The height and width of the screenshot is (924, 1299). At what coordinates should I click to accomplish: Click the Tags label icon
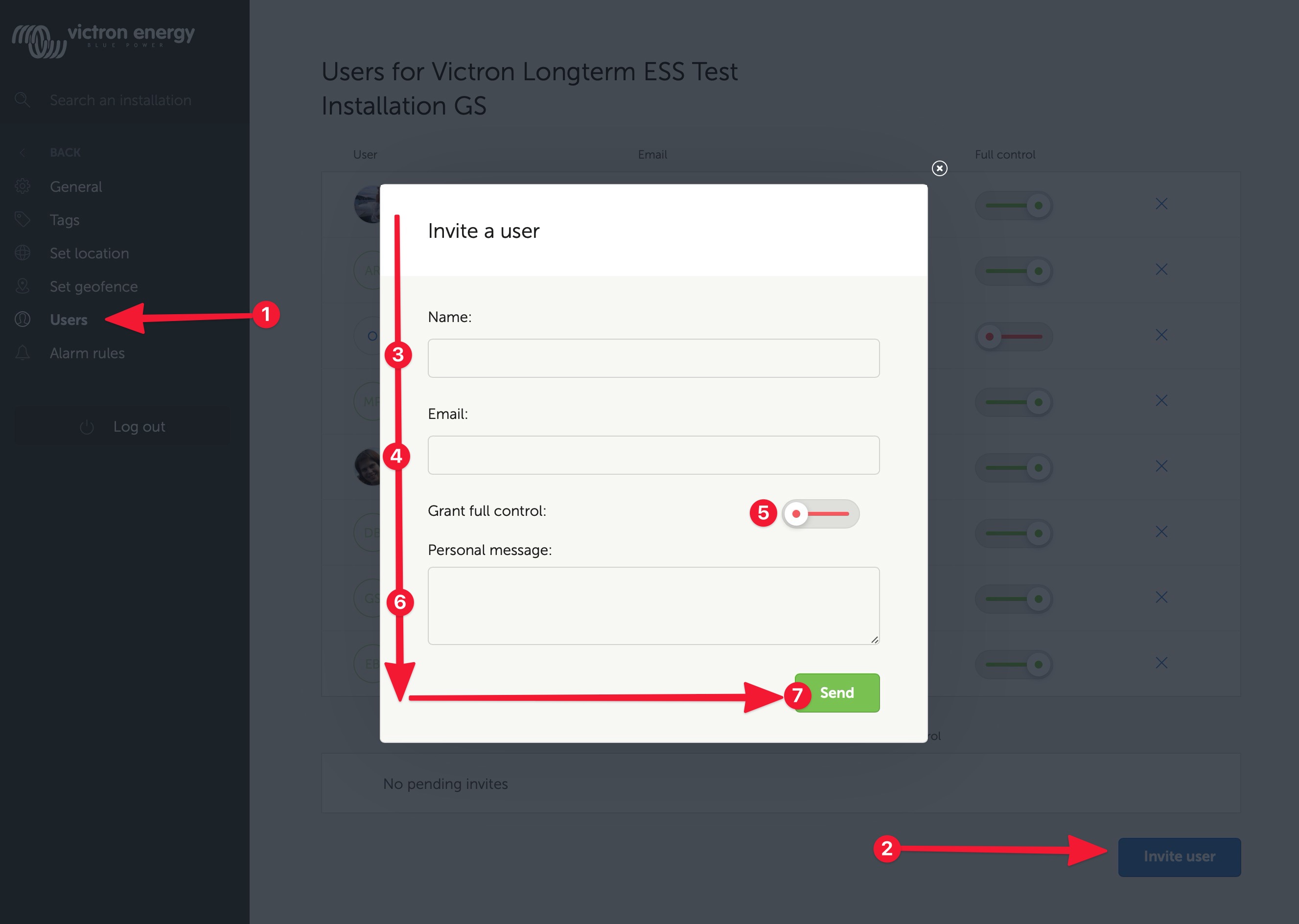23,220
